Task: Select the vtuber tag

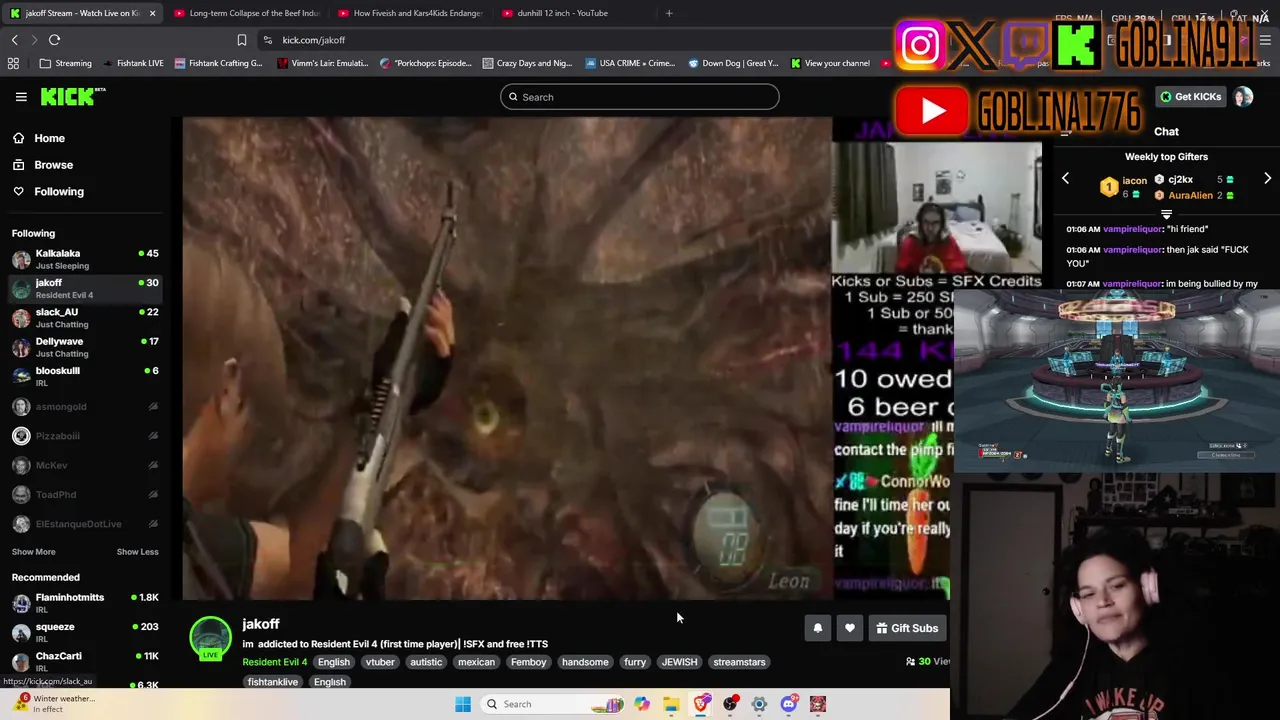Action: [x=380, y=662]
